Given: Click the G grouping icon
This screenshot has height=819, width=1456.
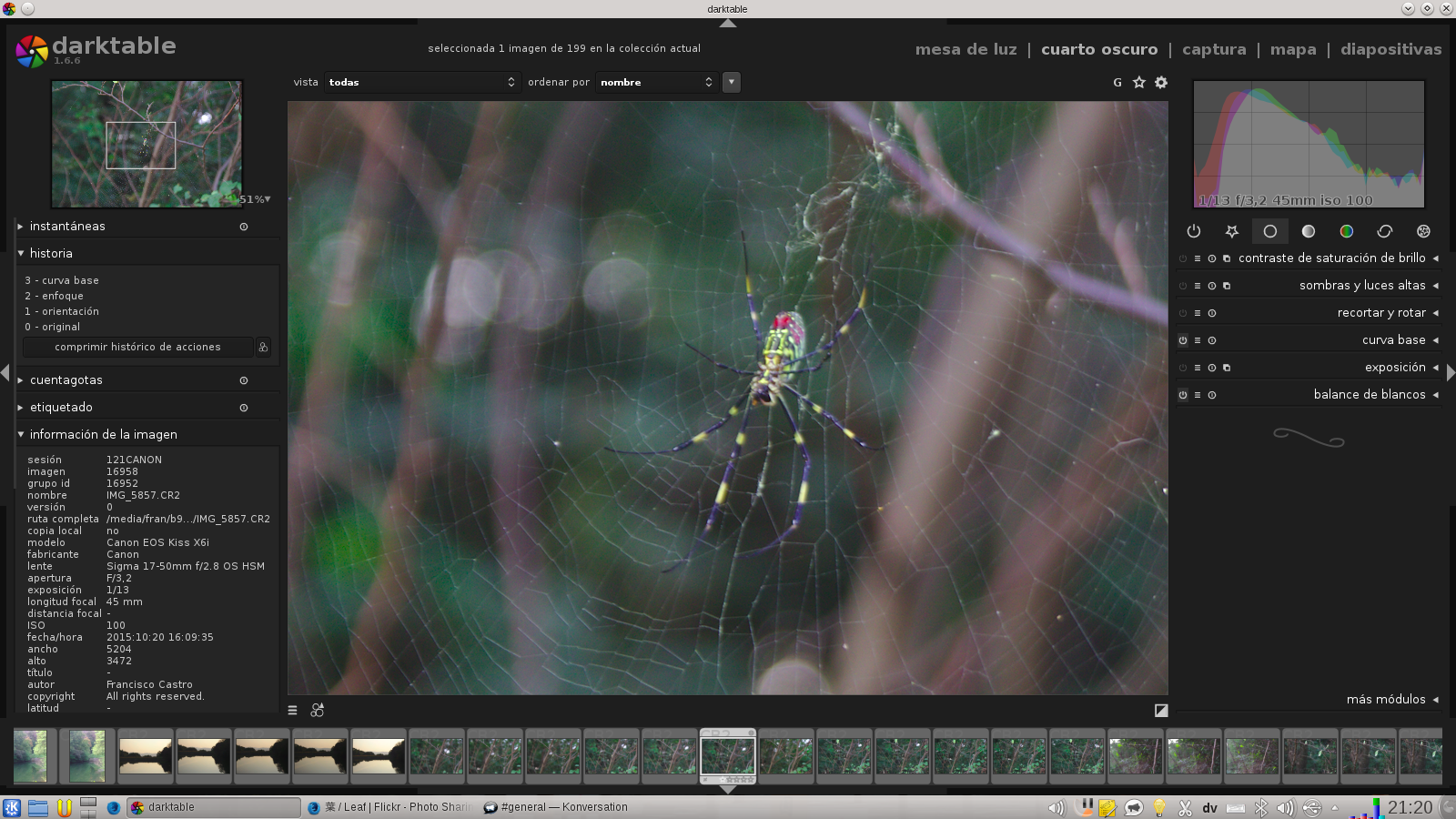Looking at the screenshot, I should click(1117, 82).
